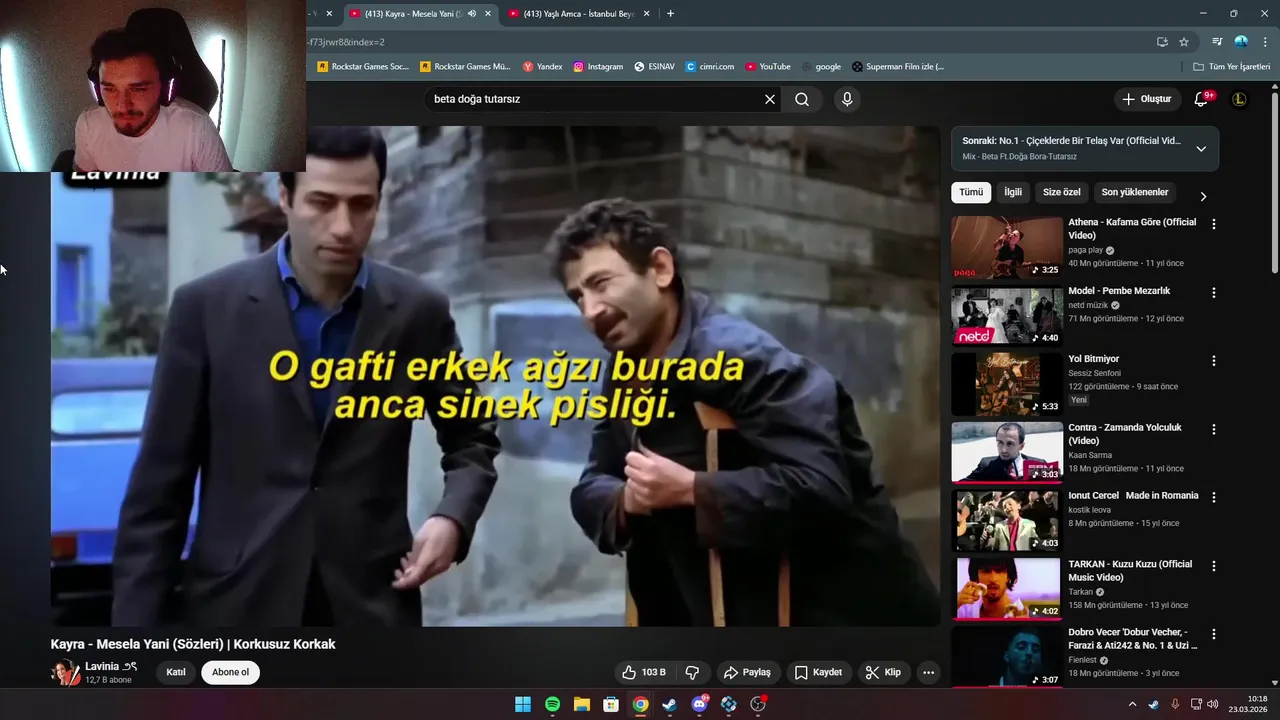
Task: Like the video with thumbs up
Action: pyautogui.click(x=643, y=672)
